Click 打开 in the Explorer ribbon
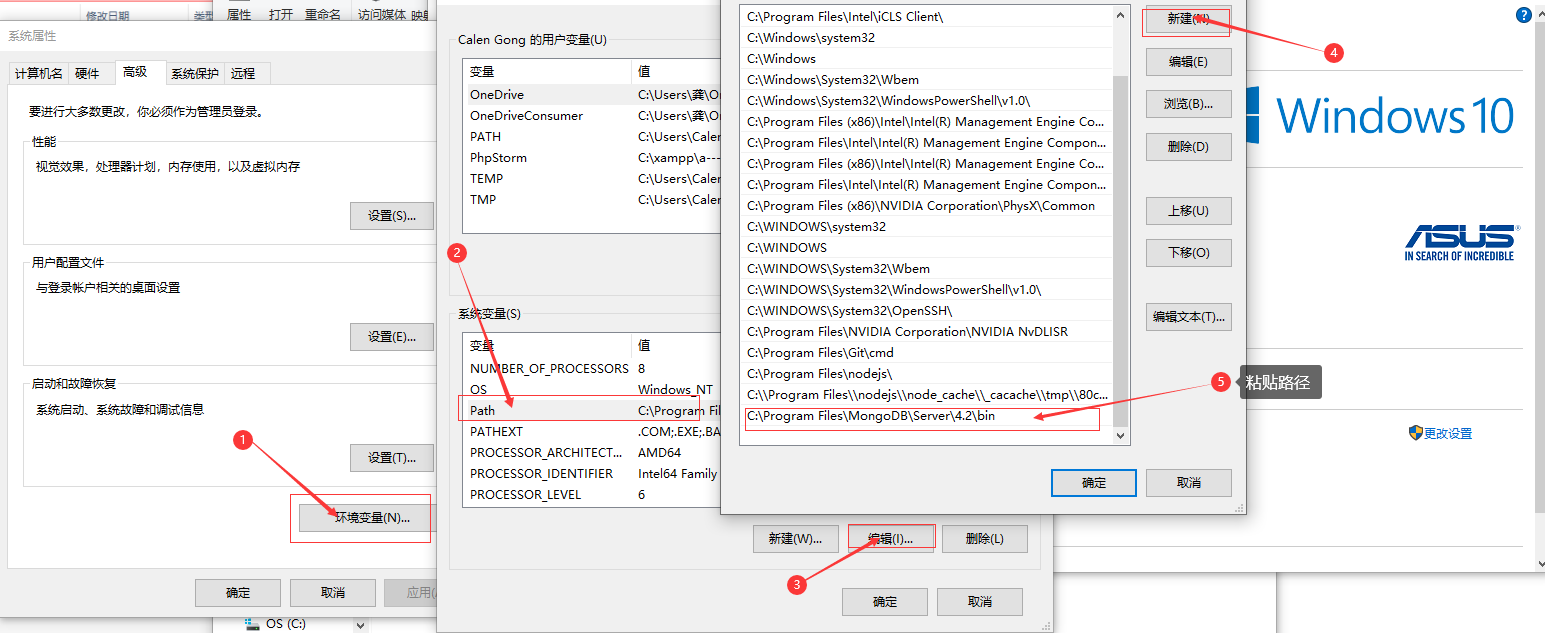1545x633 pixels. point(281,15)
